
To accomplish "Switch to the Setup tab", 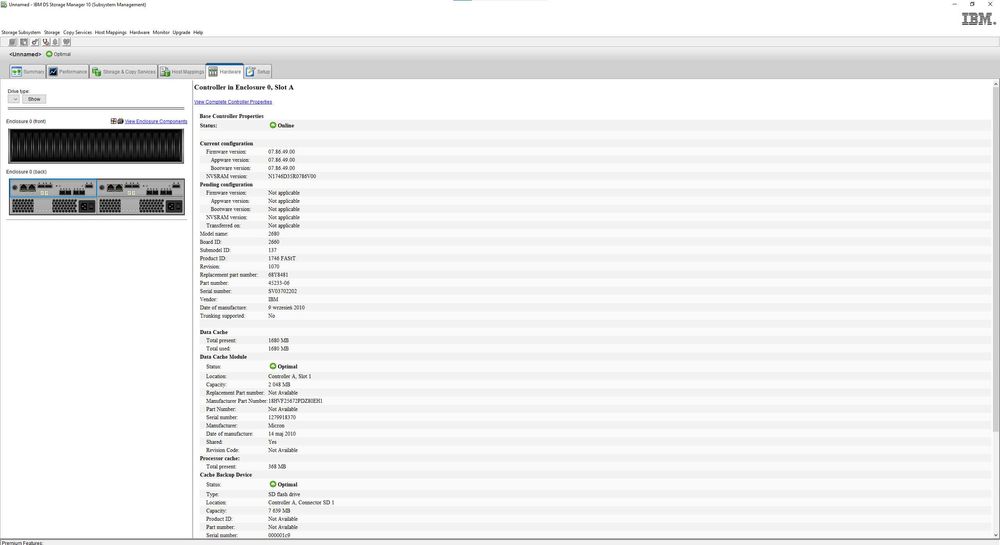I will [x=258, y=71].
